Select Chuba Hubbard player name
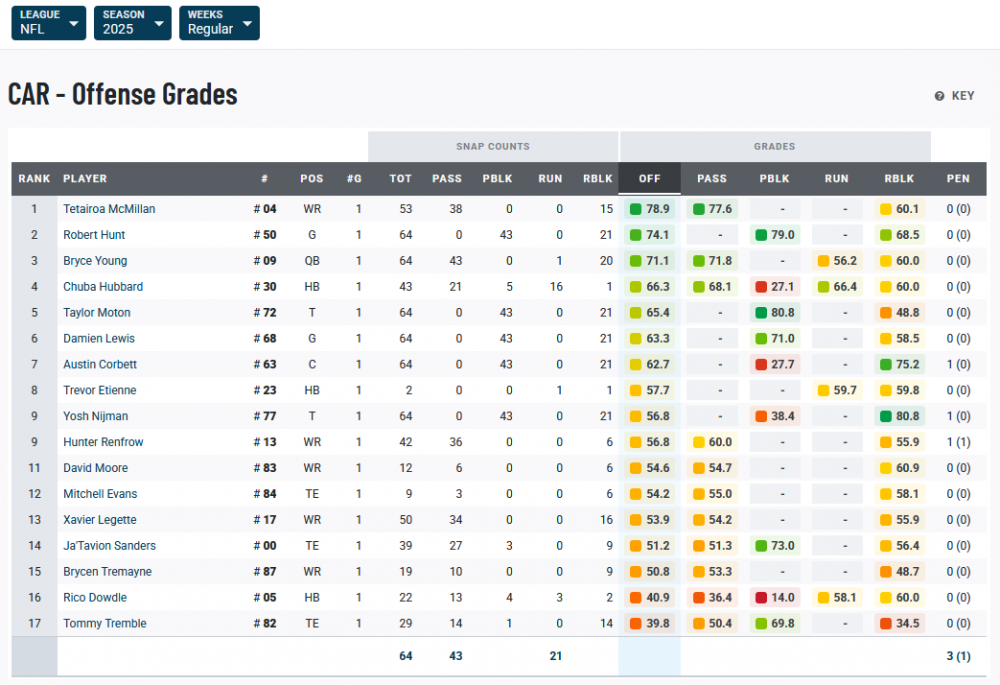 103,287
